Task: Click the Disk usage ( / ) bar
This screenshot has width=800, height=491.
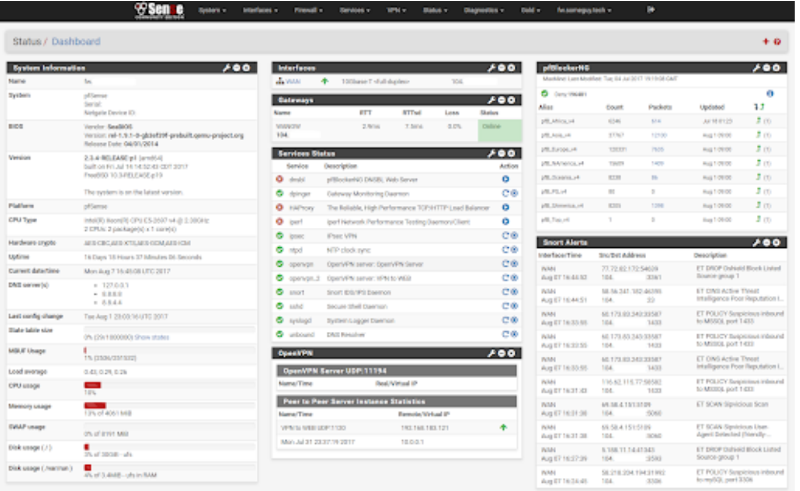Action: tap(169, 447)
